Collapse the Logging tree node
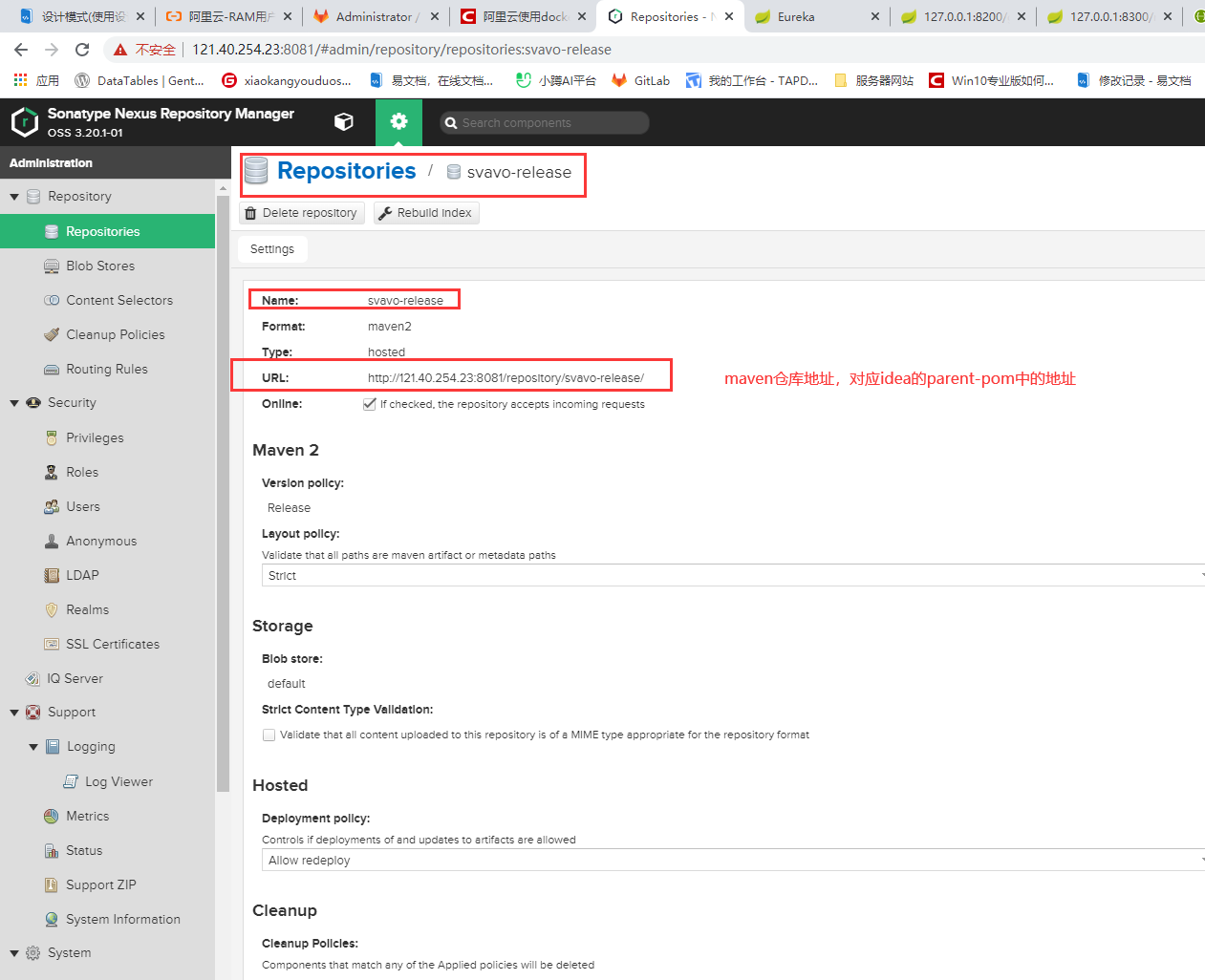 (33, 747)
